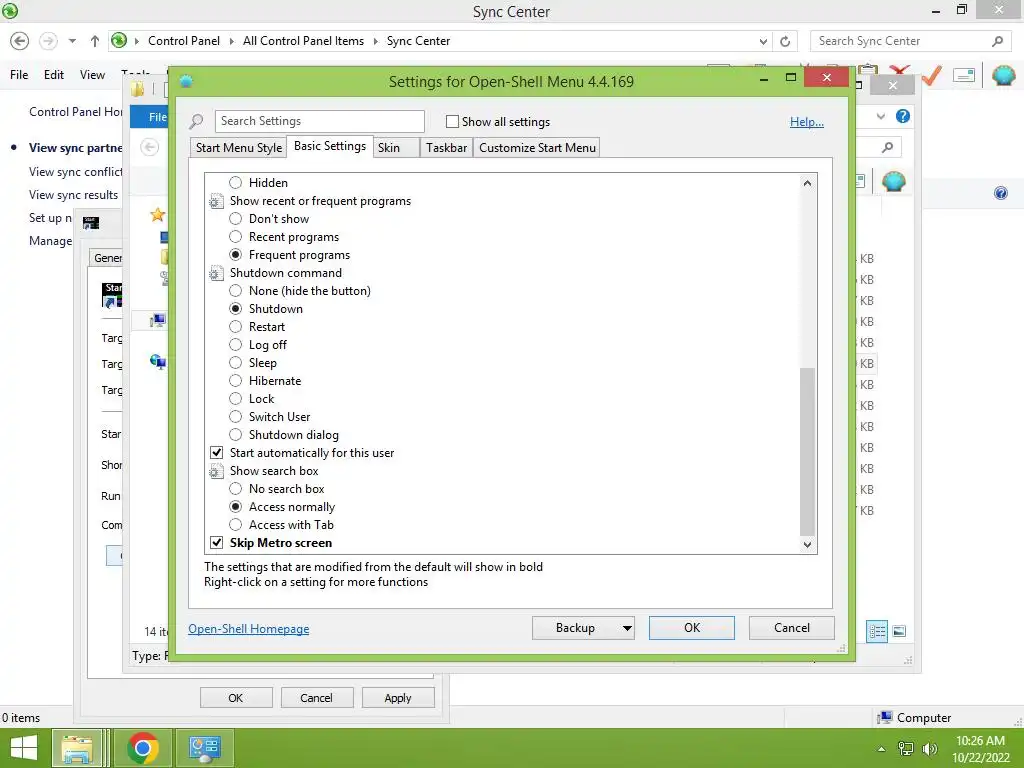Click the taskbar clock showing 10:26 AM
This screenshot has height=768, width=1024.
980,741
